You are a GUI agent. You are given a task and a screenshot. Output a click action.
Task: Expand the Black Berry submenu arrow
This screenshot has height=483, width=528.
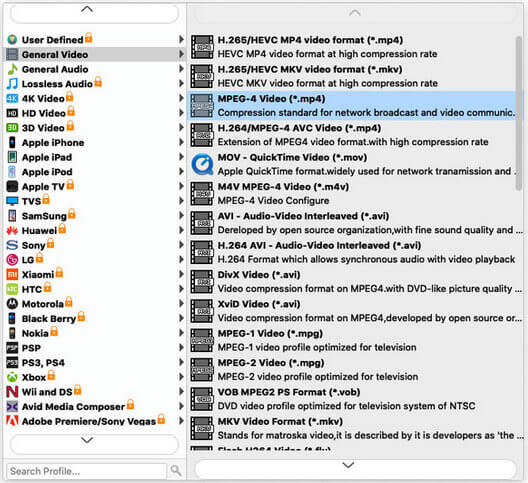[181, 318]
